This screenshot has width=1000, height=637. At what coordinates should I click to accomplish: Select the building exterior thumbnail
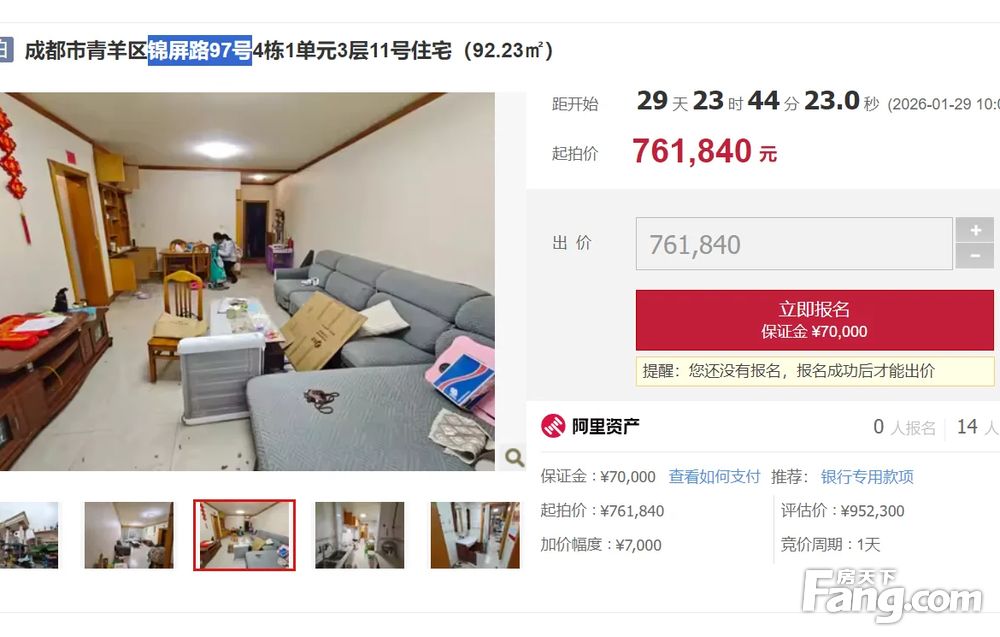point(29,535)
